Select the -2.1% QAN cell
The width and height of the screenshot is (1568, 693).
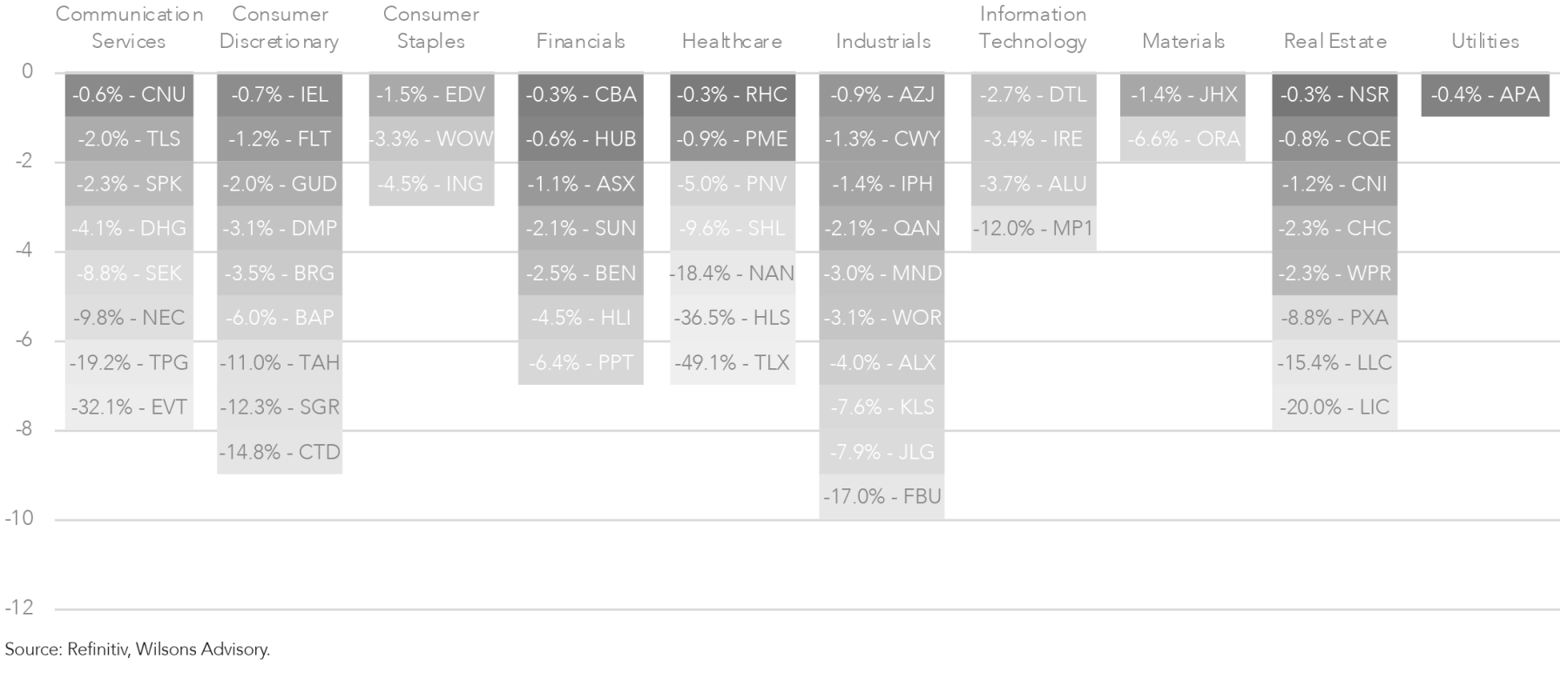tap(882, 228)
